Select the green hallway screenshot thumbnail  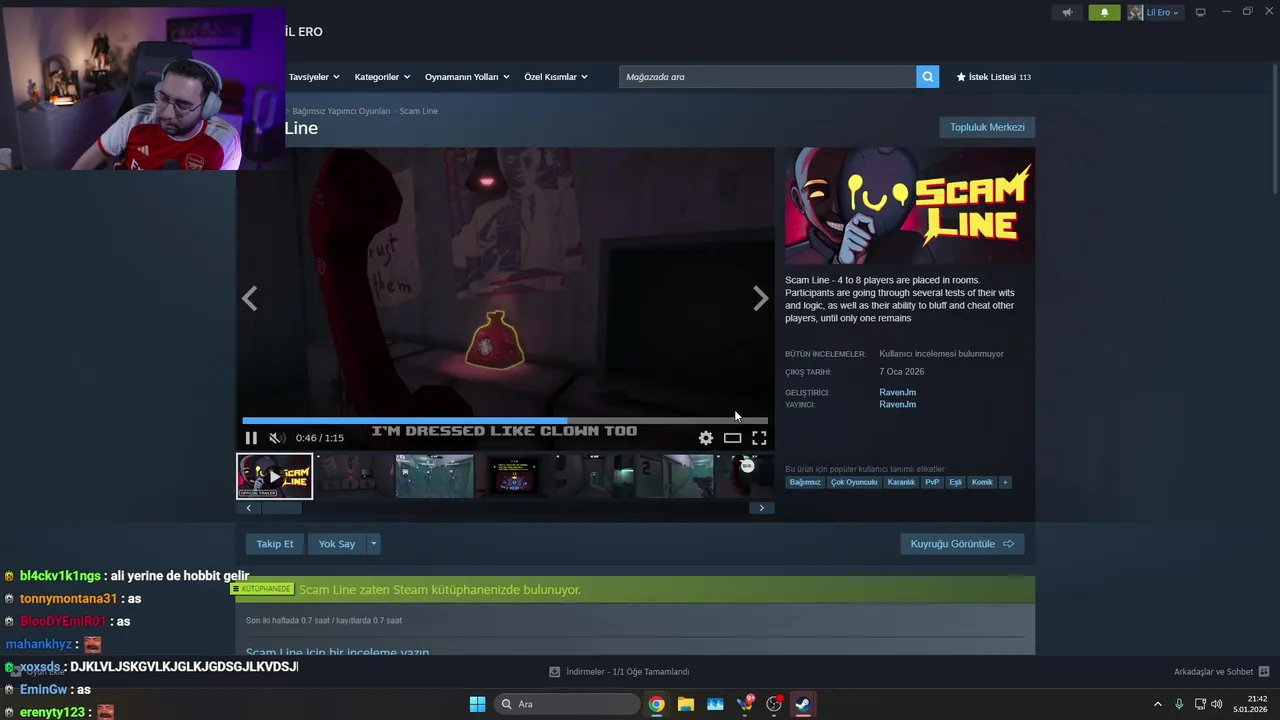434,476
